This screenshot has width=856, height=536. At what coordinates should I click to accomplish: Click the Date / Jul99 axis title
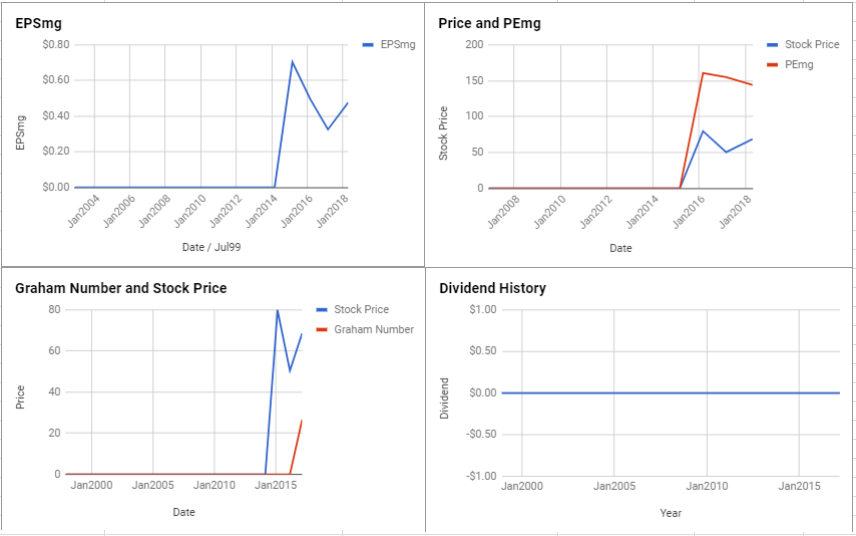[211, 247]
